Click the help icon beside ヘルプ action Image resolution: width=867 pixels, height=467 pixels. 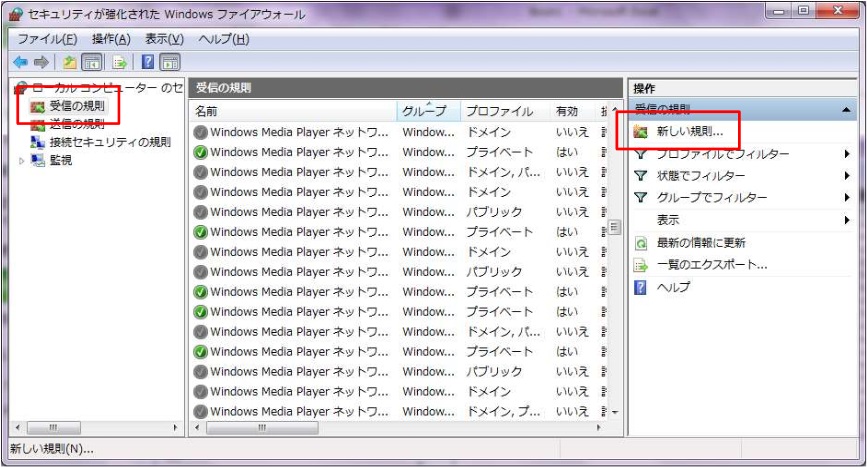(640, 287)
